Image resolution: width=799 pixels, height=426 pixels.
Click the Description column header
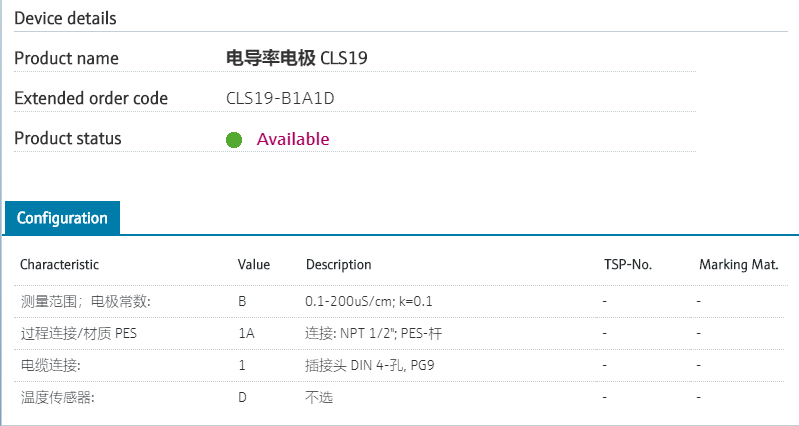click(x=338, y=265)
